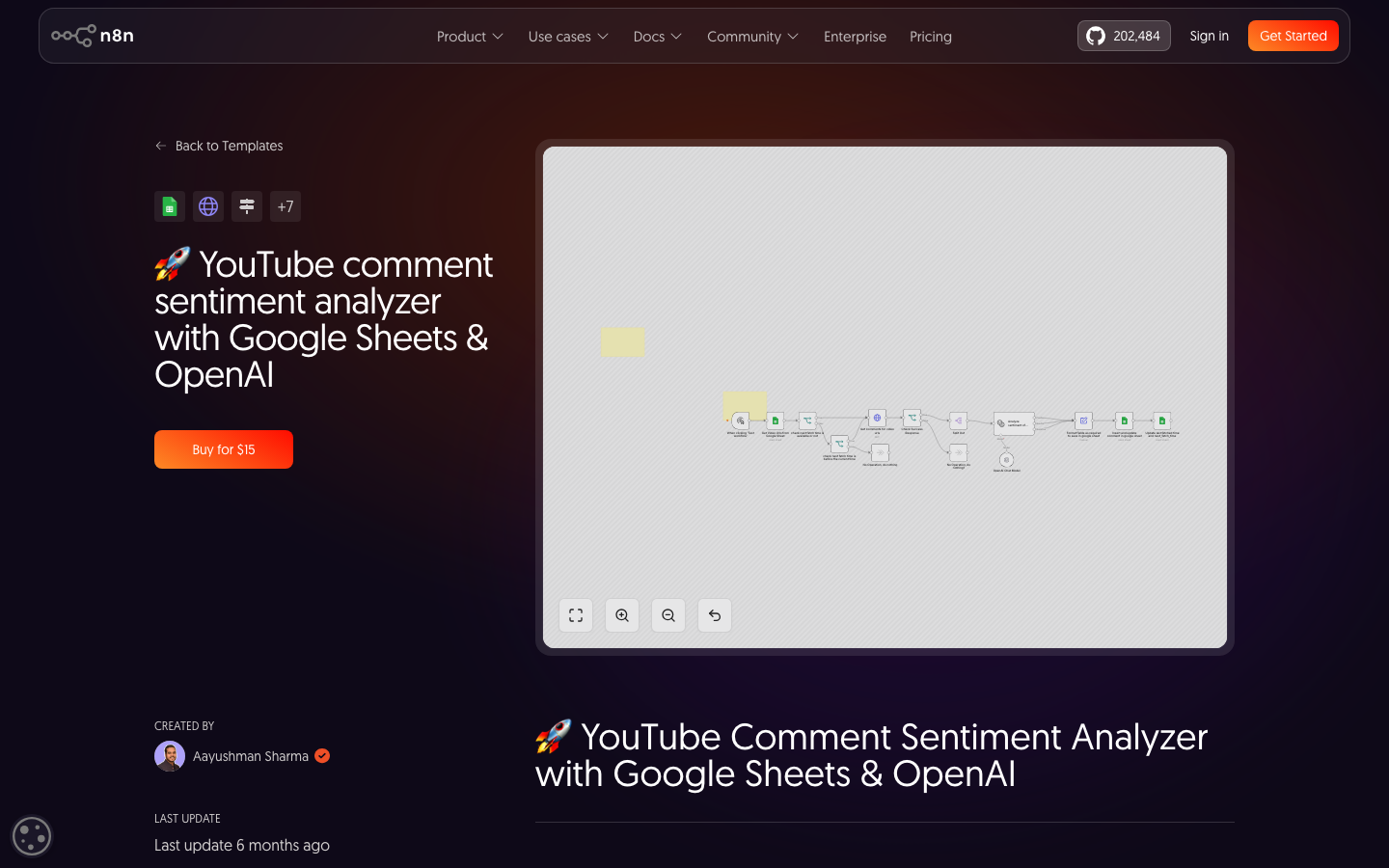Open the GitHub stars badge 202,484
Image resolution: width=1389 pixels, height=868 pixels.
pyautogui.click(x=1124, y=36)
